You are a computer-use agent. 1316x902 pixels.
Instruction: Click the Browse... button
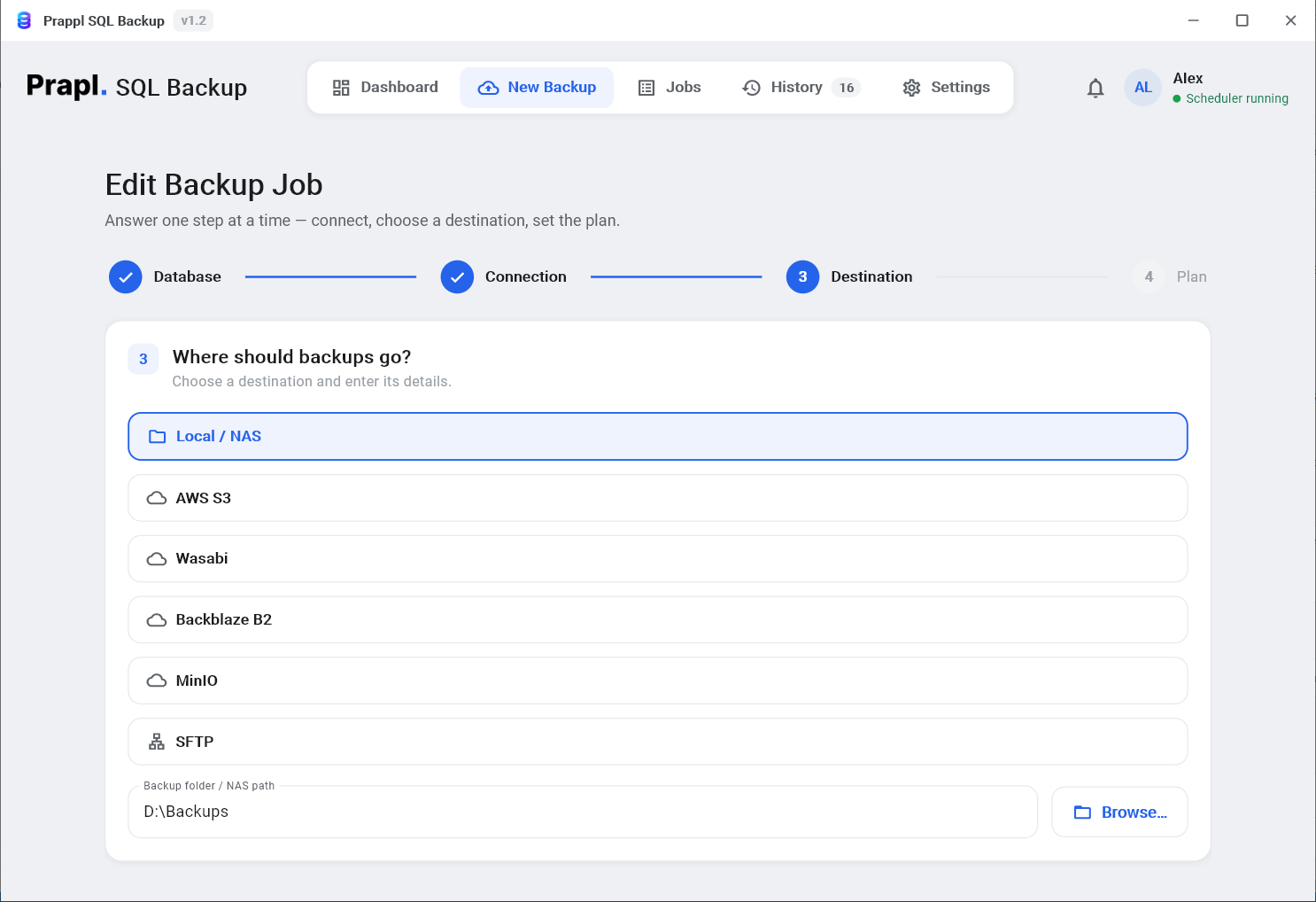click(x=1120, y=813)
